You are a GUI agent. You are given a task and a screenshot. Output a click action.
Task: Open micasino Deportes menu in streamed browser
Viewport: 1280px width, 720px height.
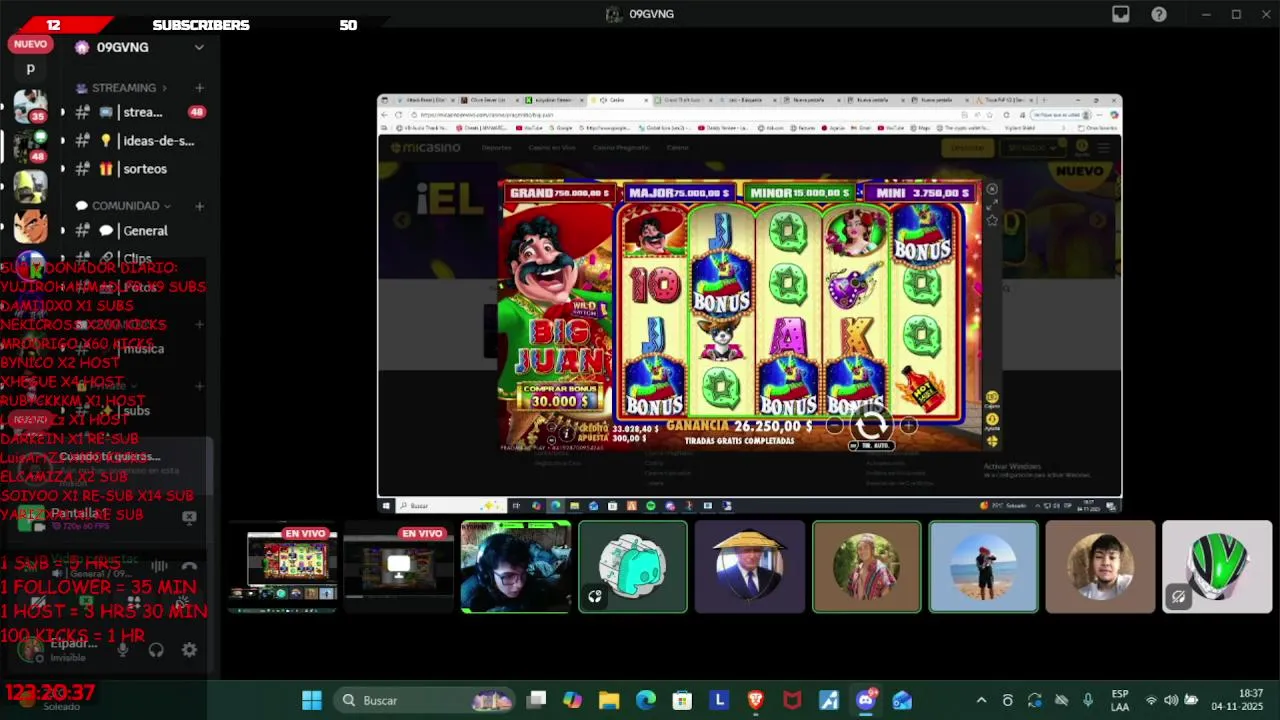pos(496,148)
